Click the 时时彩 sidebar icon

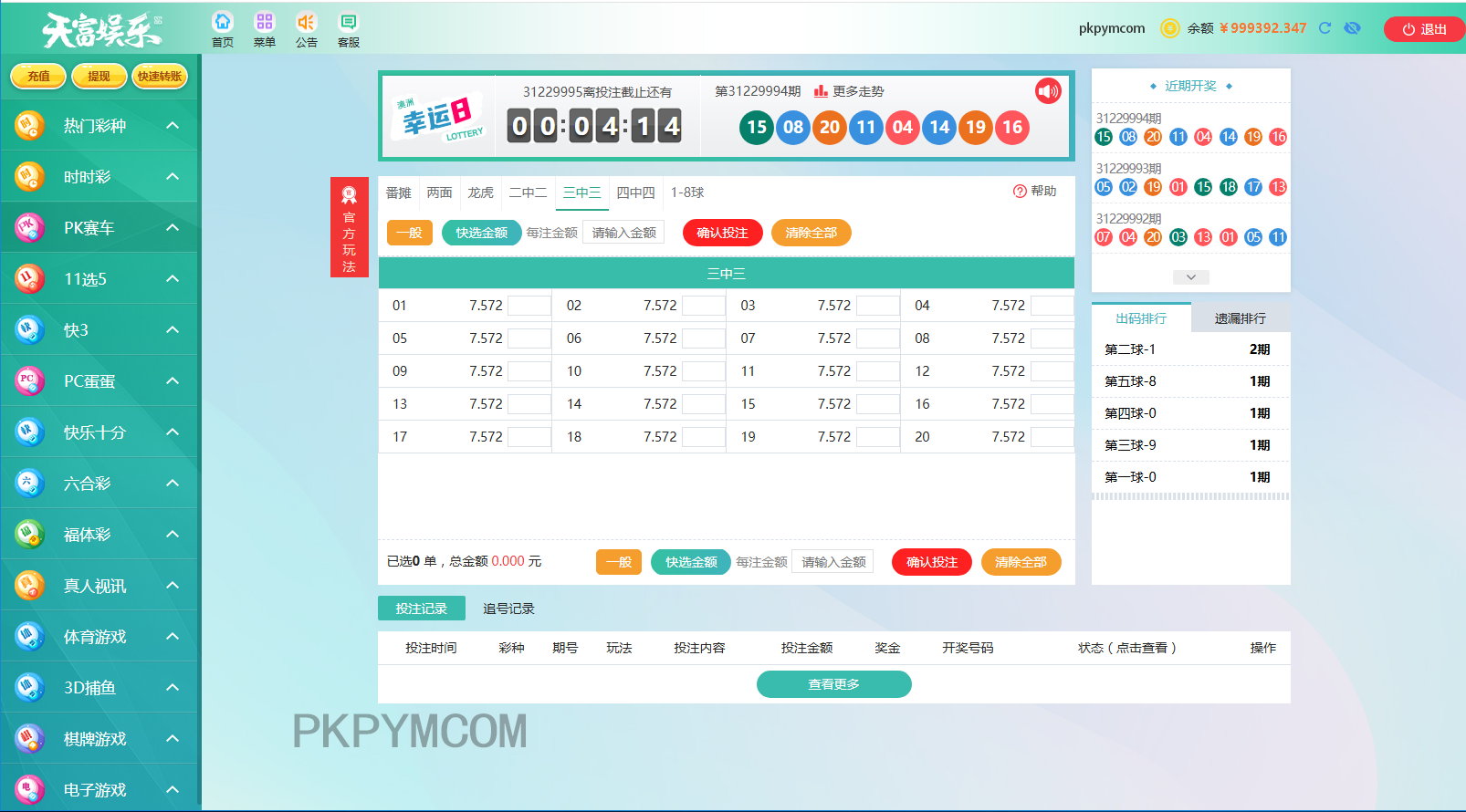click(29, 176)
